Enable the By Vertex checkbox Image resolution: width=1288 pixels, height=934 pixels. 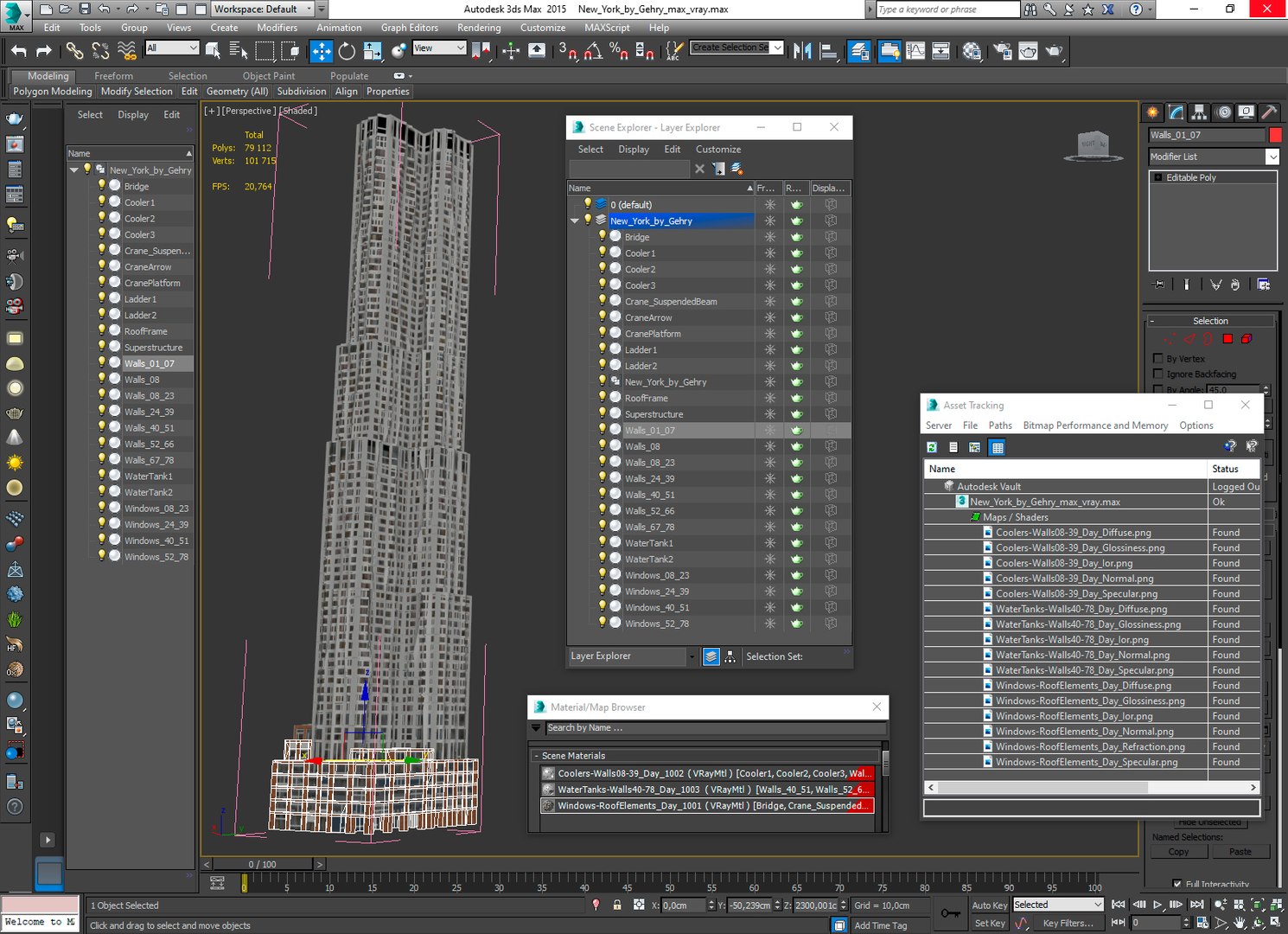tap(1158, 359)
